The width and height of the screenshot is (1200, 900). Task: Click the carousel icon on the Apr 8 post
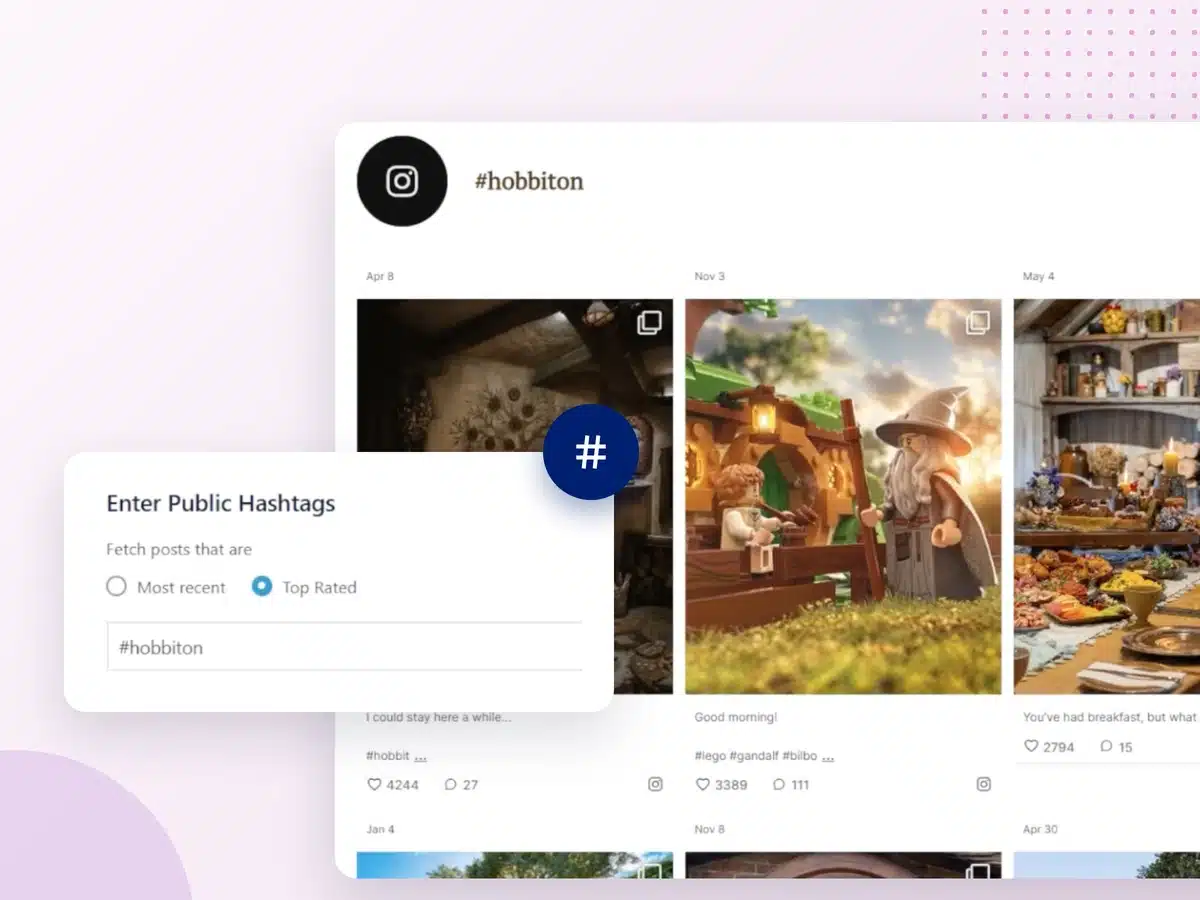click(x=650, y=321)
